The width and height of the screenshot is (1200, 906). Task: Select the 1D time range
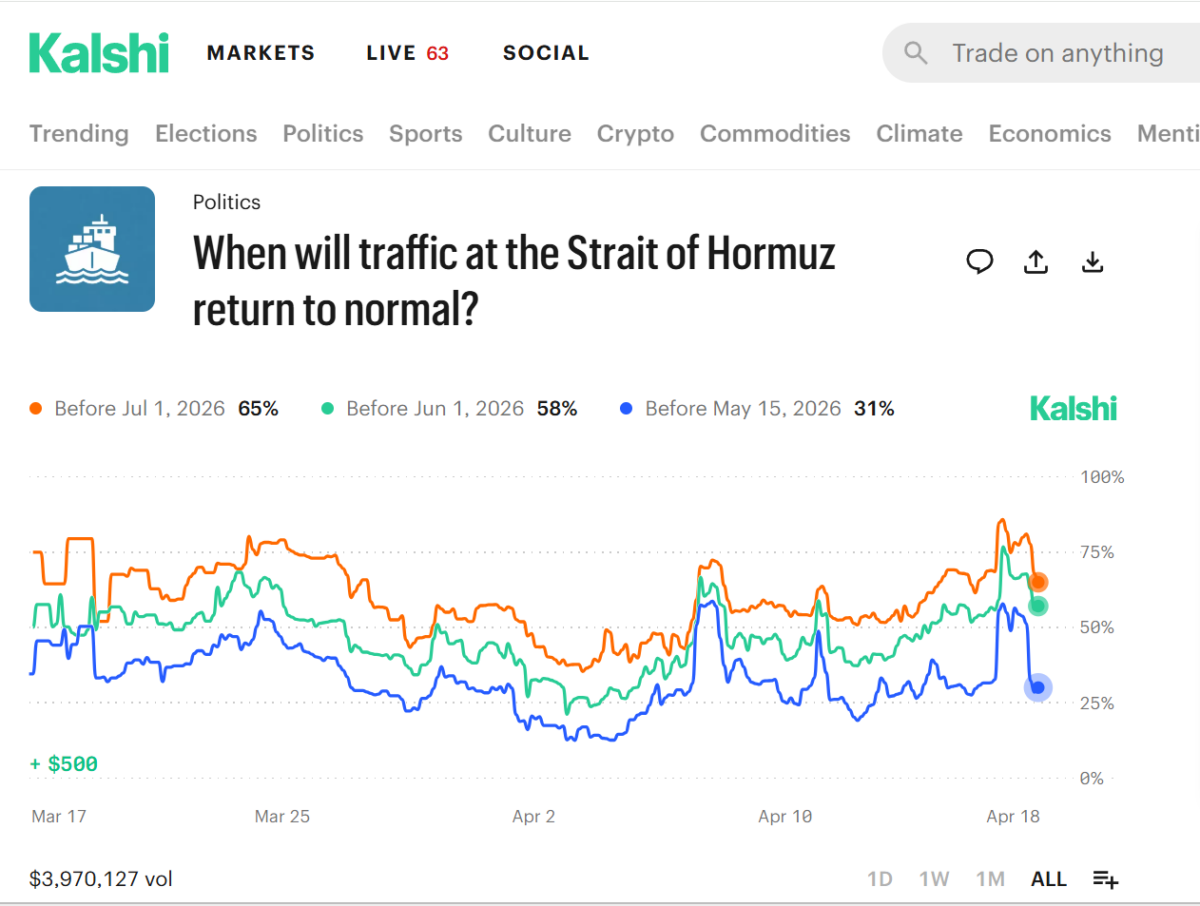click(x=879, y=879)
